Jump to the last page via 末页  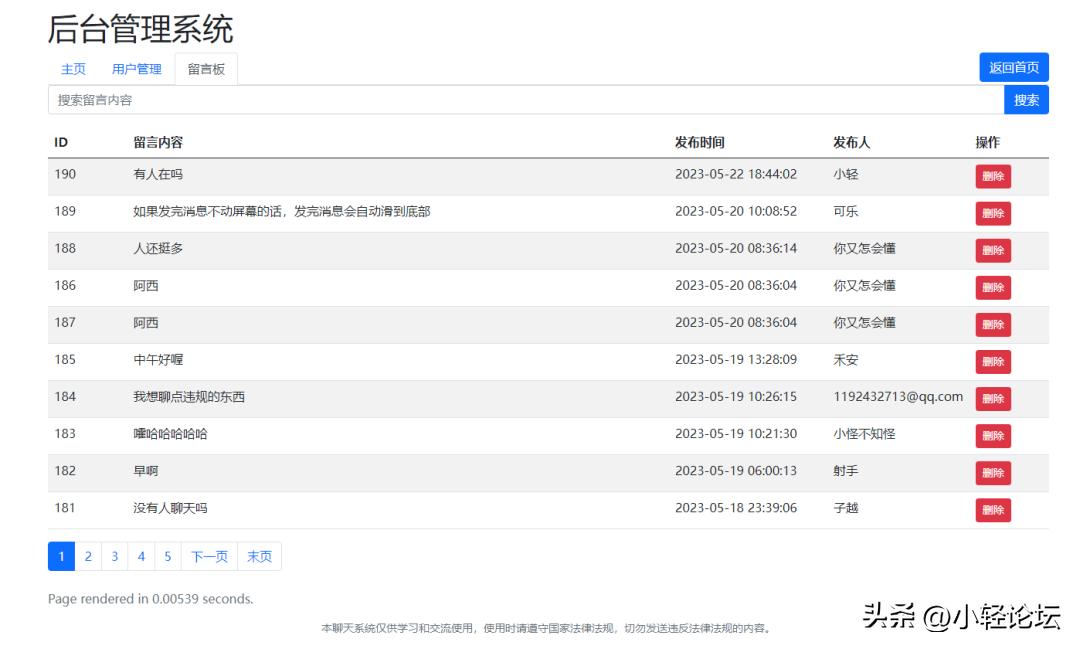click(x=258, y=556)
